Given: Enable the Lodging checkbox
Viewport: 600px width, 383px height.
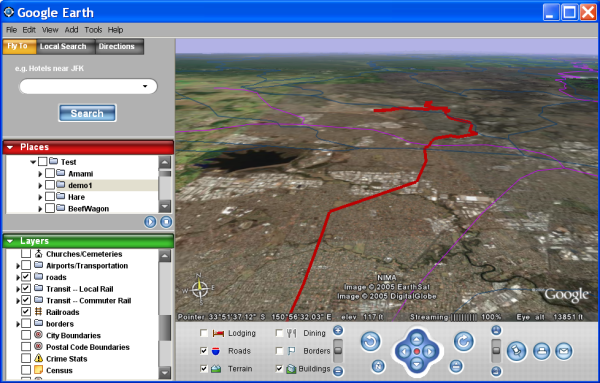Looking at the screenshot, I should click(204, 333).
